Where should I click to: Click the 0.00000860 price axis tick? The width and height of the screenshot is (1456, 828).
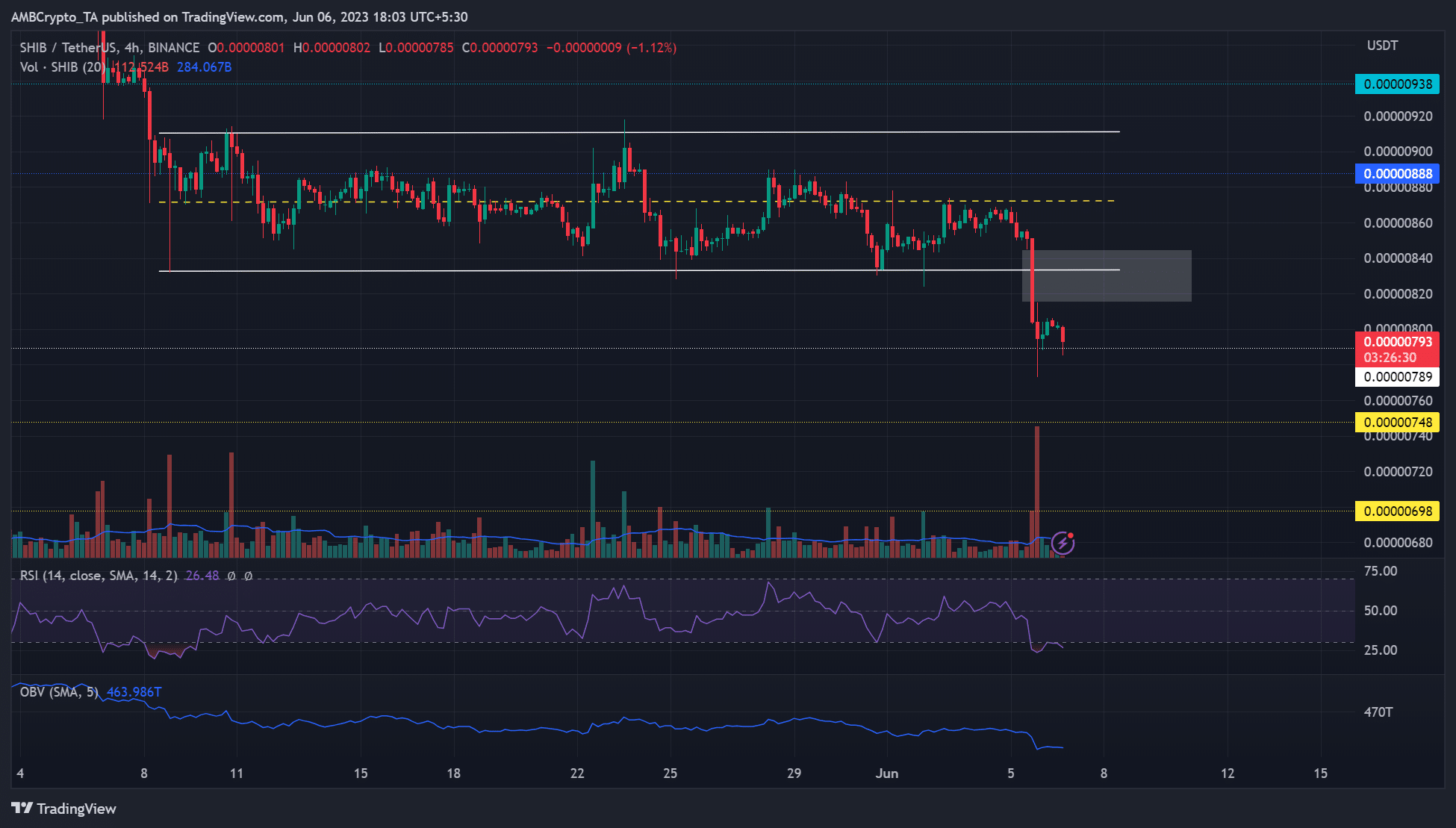coord(1398,223)
